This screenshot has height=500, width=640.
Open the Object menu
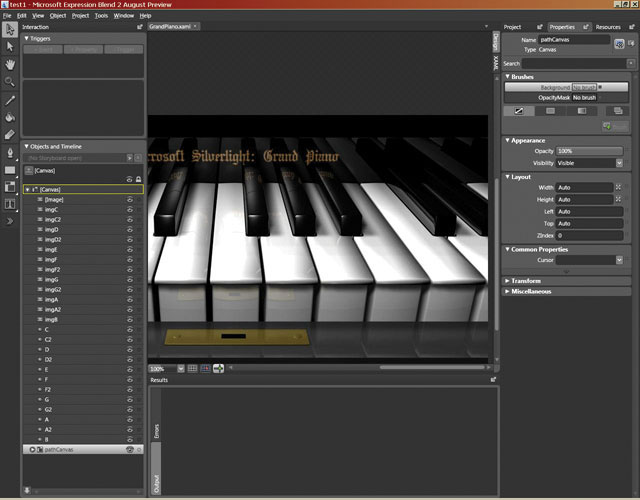pos(58,16)
